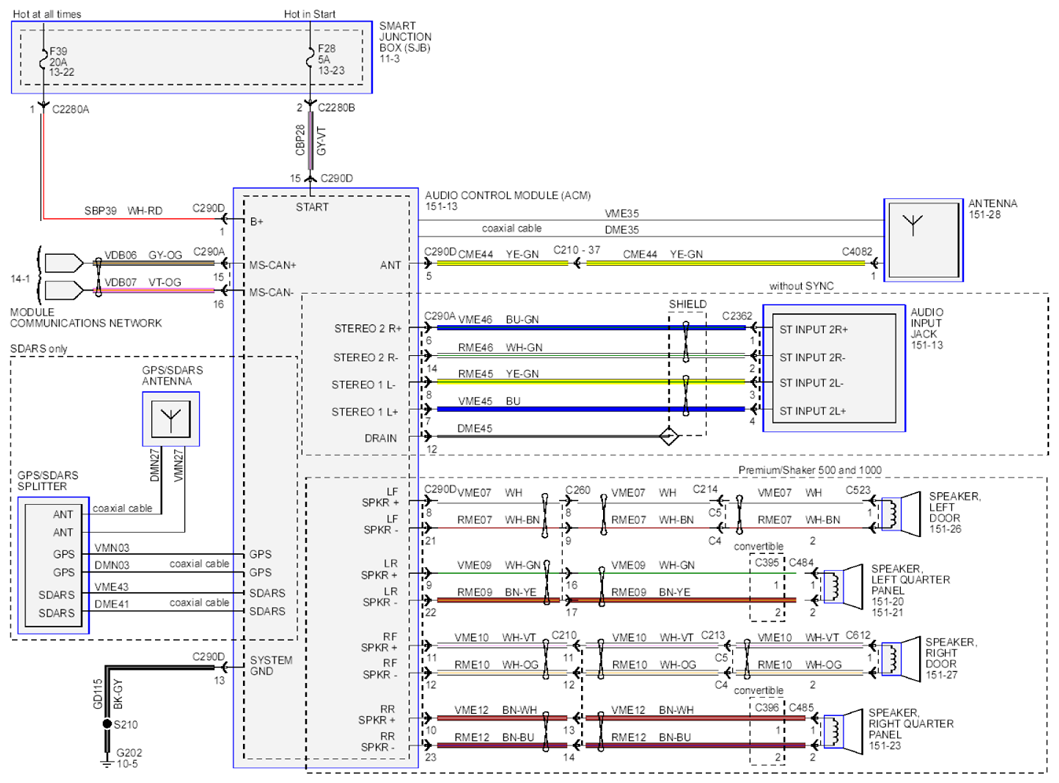
Task: Select the C4082 connector label
Action: coord(856,251)
